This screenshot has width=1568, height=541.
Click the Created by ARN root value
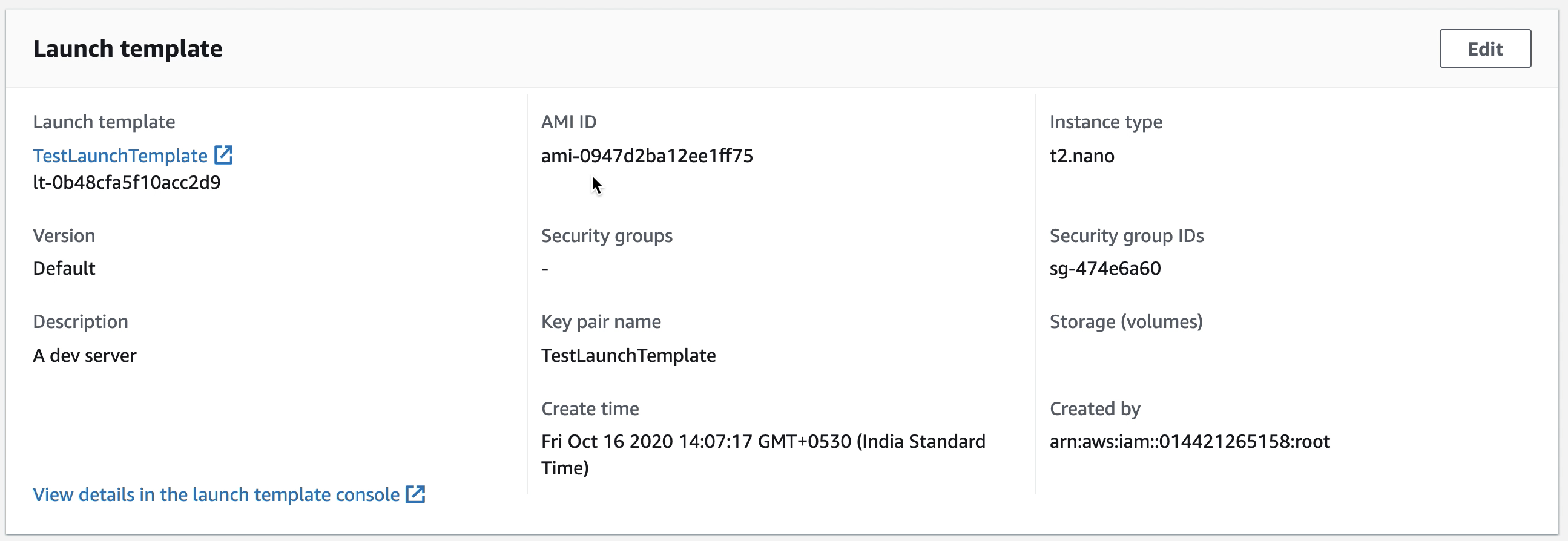point(1190,441)
